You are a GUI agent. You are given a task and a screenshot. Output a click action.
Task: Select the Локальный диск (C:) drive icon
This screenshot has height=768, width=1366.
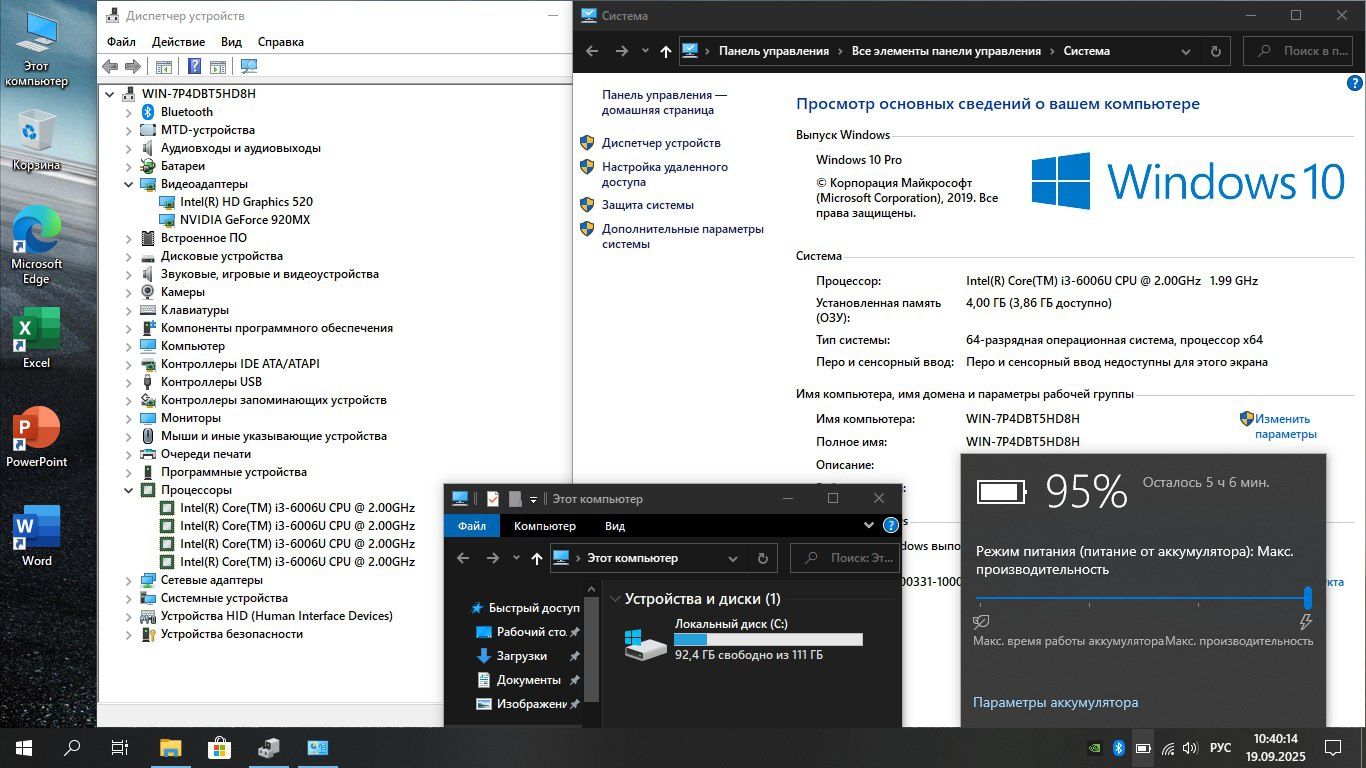645,644
